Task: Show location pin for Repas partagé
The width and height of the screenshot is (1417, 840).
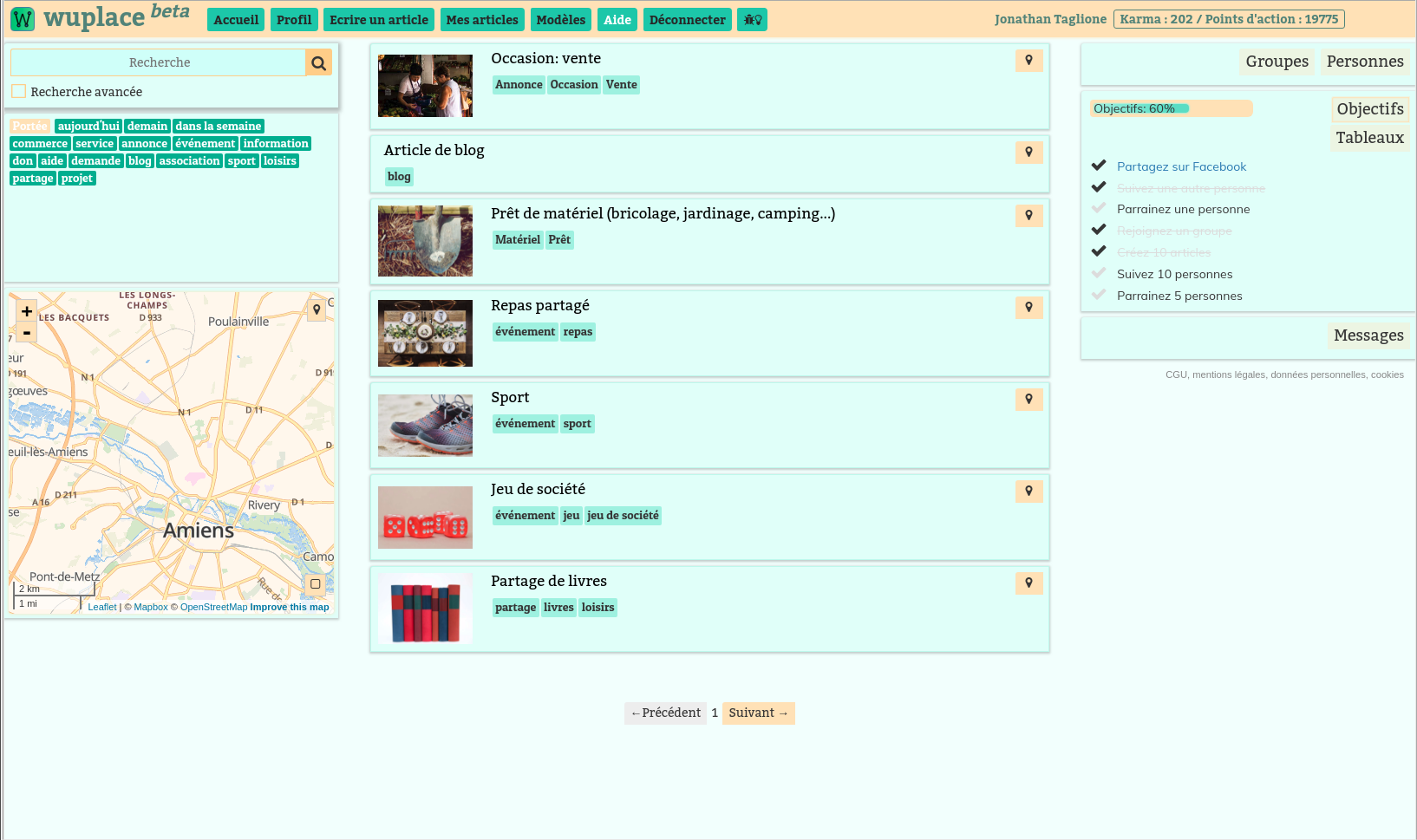Action: pos(1028,308)
